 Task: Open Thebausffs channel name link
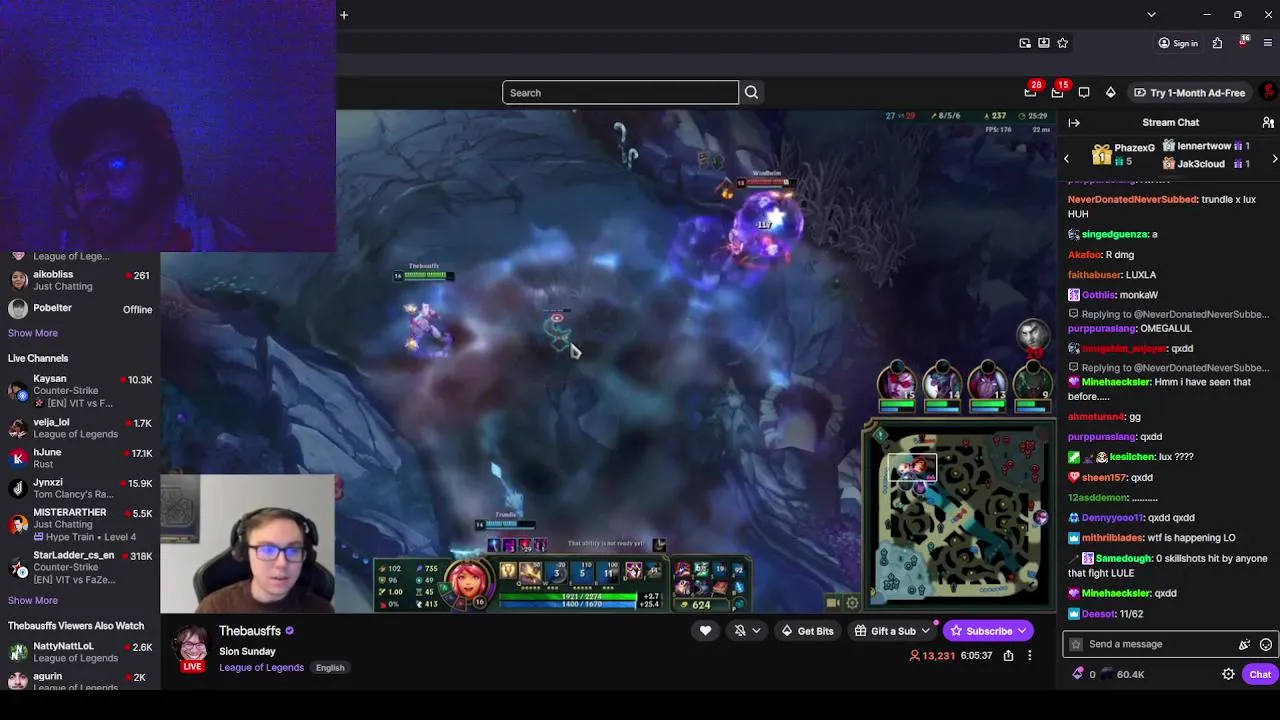(x=250, y=631)
